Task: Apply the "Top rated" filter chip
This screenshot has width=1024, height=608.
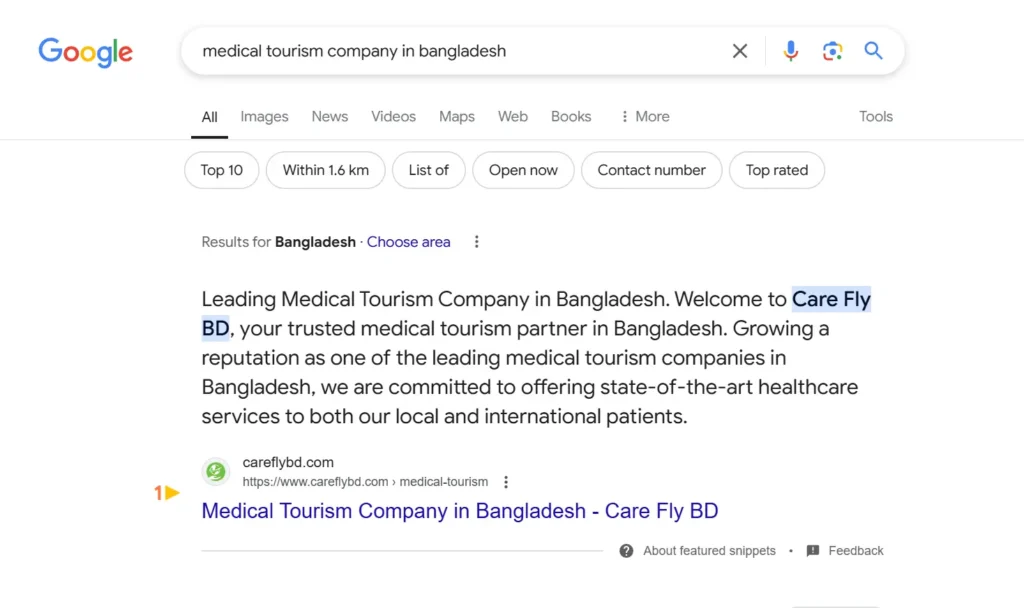Action: pos(776,170)
